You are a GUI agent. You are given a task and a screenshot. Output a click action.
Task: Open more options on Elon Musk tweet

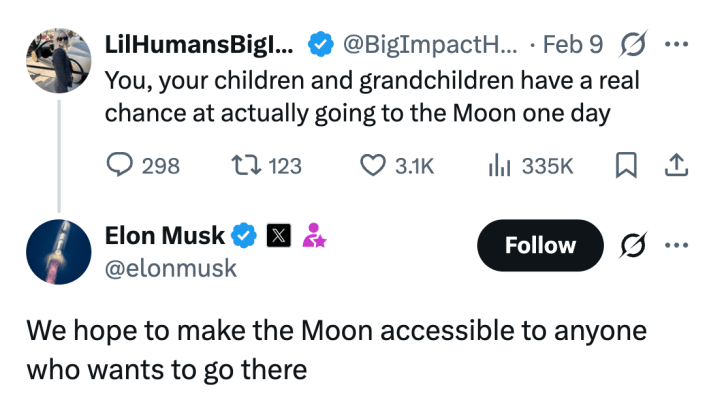click(x=676, y=246)
